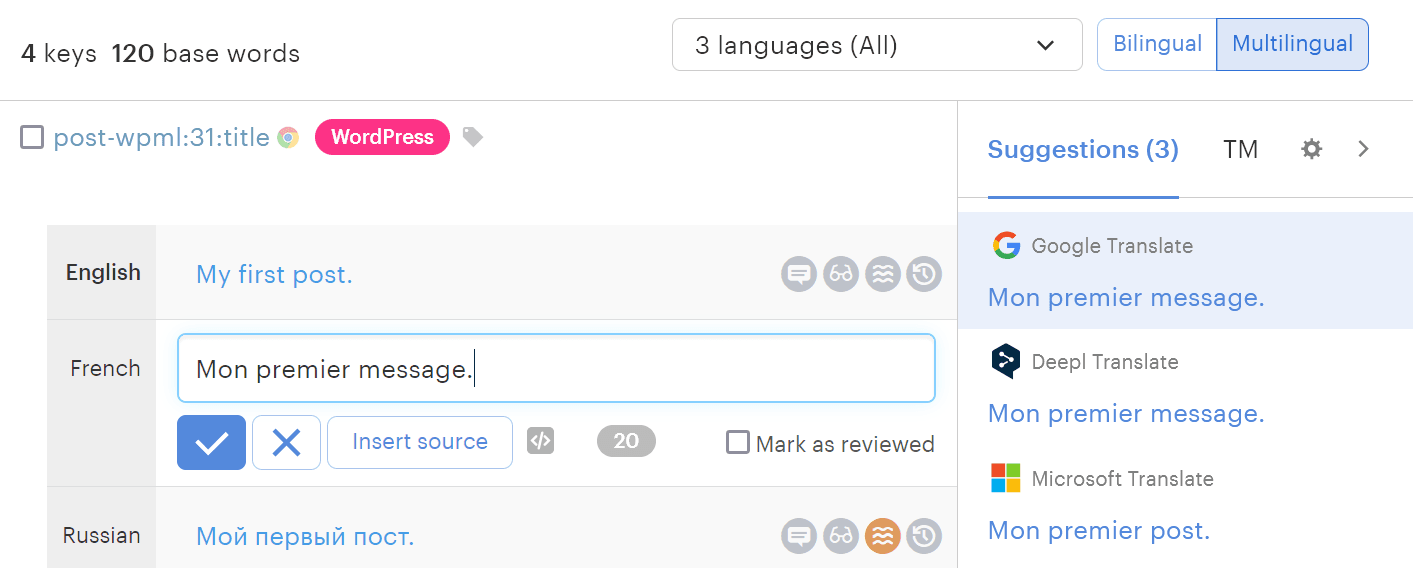Click the tag icon next to WordPress
Image resolution: width=1413 pixels, height=568 pixels.
coord(473,137)
